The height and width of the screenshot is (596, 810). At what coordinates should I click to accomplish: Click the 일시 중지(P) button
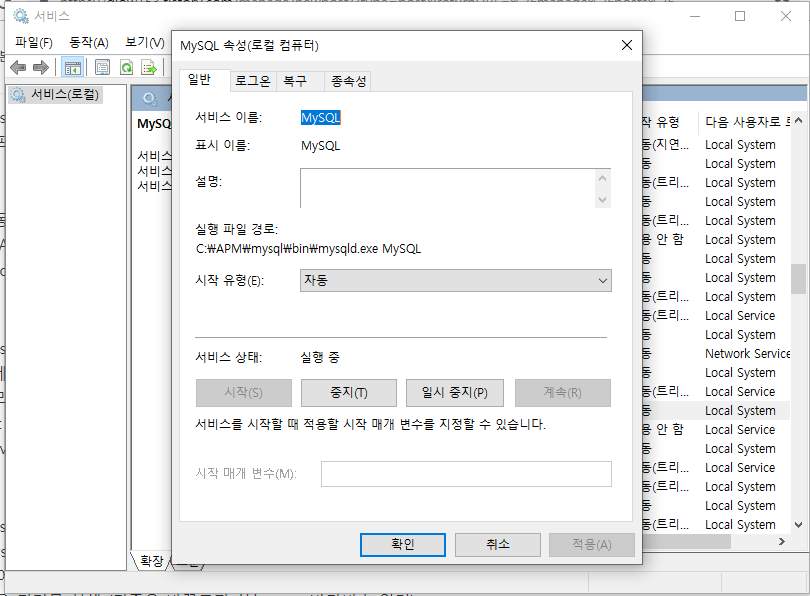[455, 393]
